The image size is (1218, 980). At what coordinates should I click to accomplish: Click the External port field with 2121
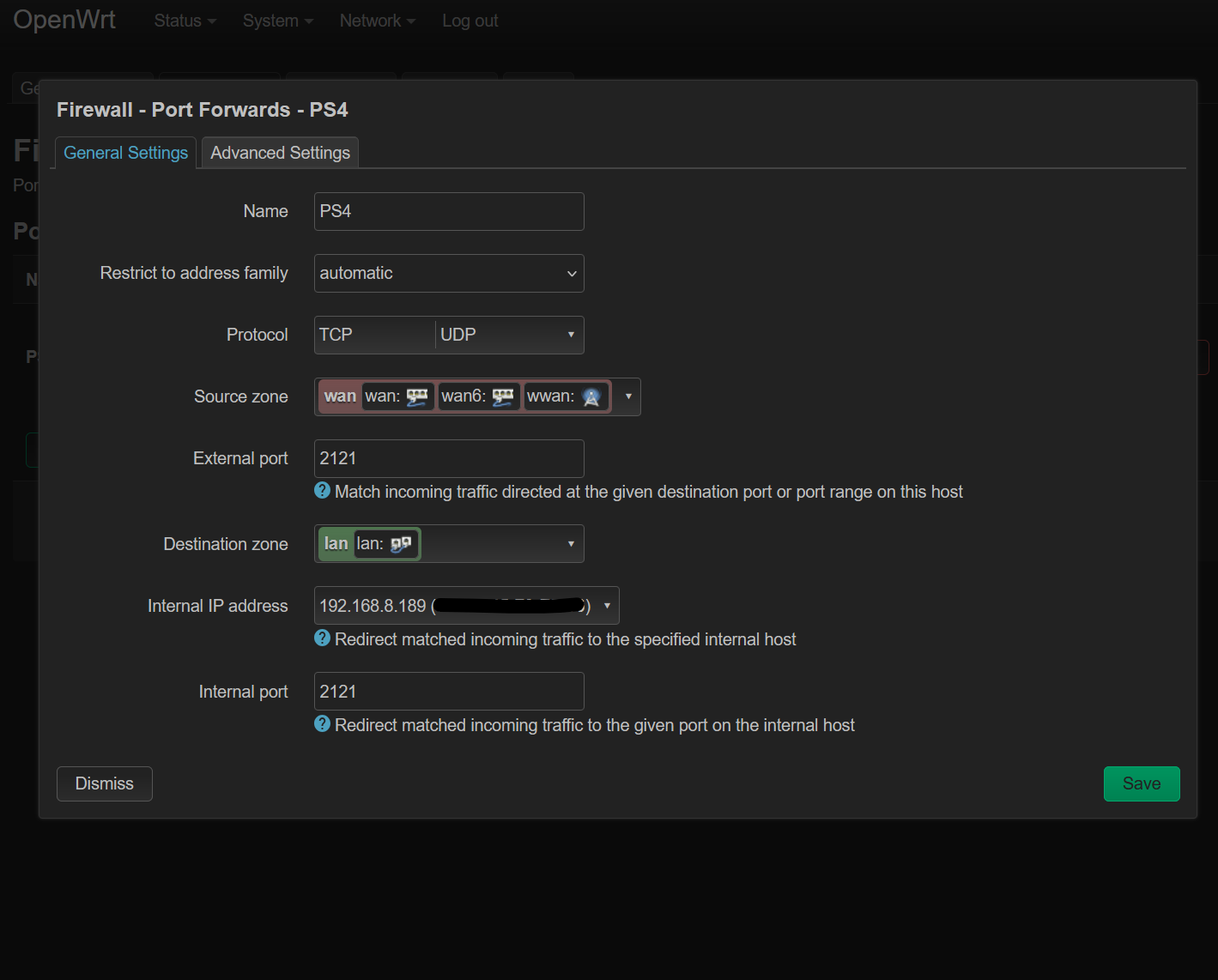[x=449, y=458]
